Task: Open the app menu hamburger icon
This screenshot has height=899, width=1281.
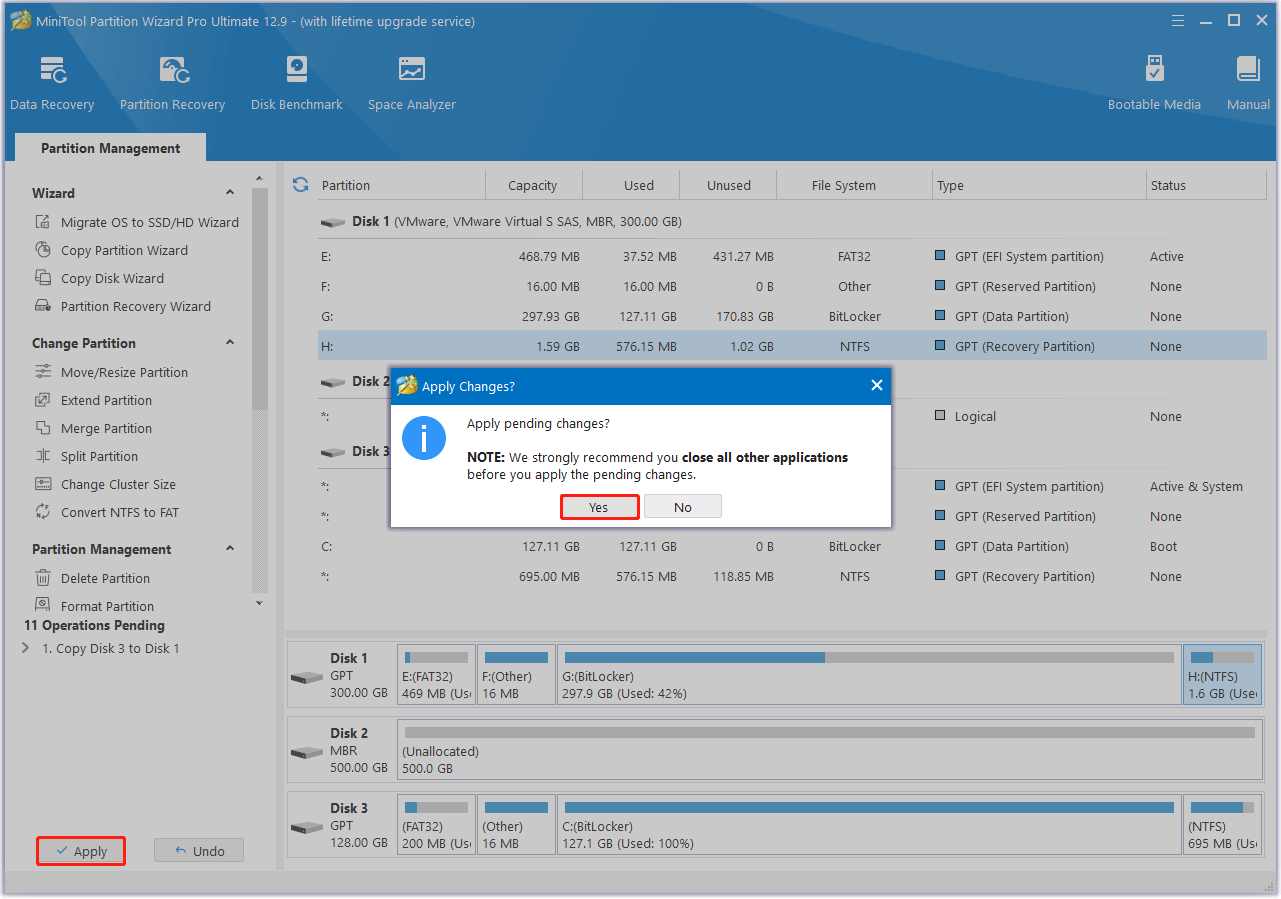Action: point(1180,20)
